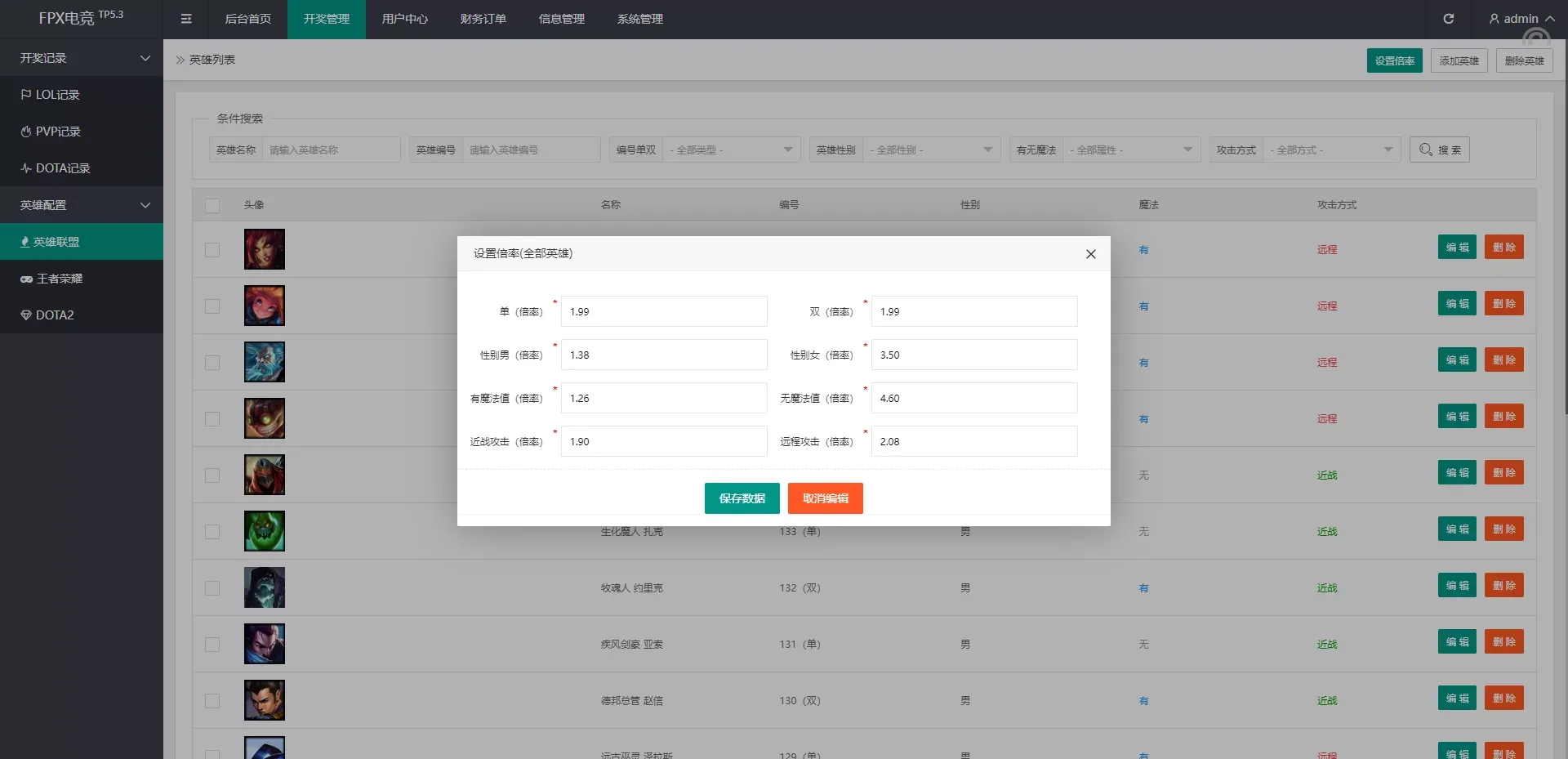The height and width of the screenshot is (759, 1568).
Task: Collapse the sidebar with the hamburger icon
Action: [x=186, y=19]
